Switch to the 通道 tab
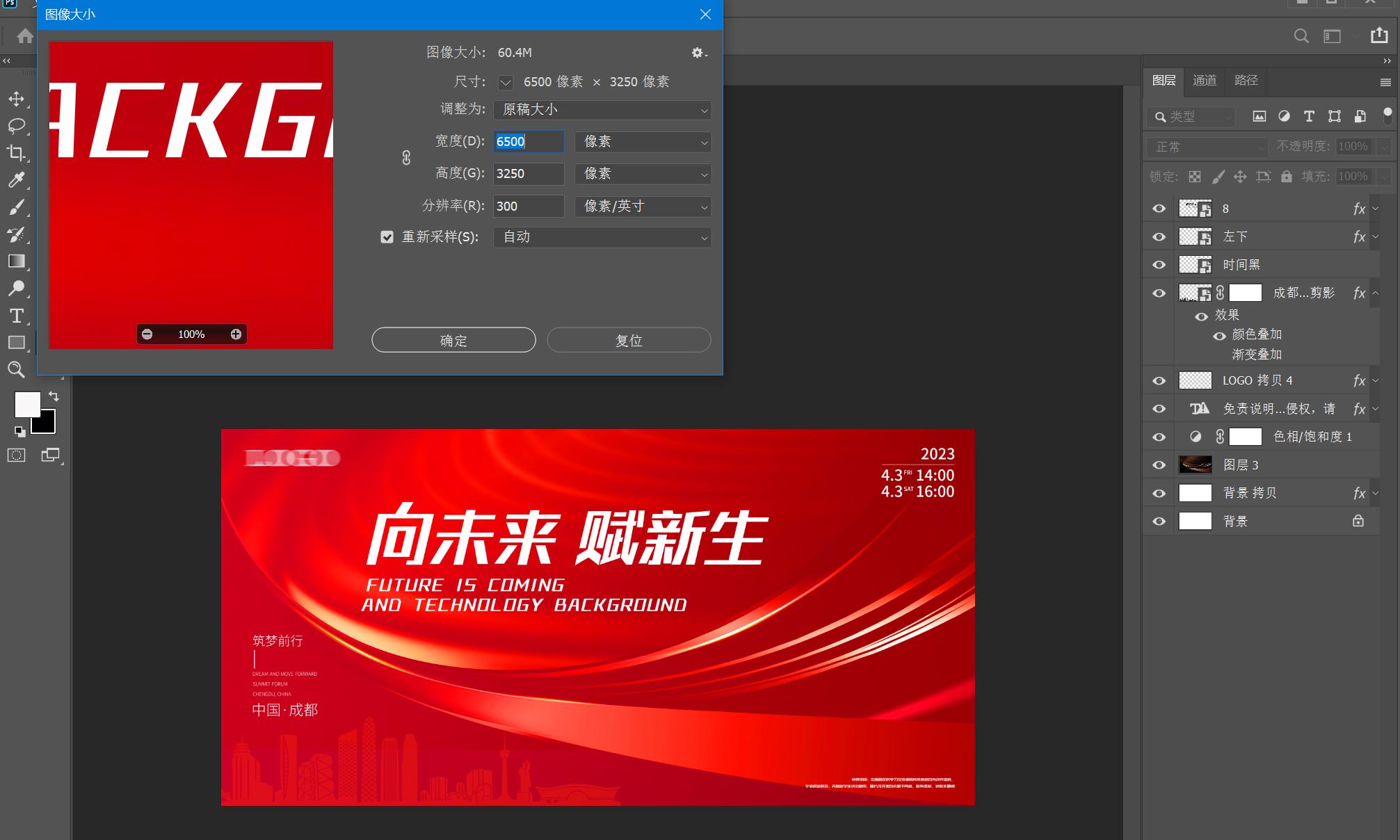Image resolution: width=1400 pixels, height=840 pixels. coord(1204,81)
